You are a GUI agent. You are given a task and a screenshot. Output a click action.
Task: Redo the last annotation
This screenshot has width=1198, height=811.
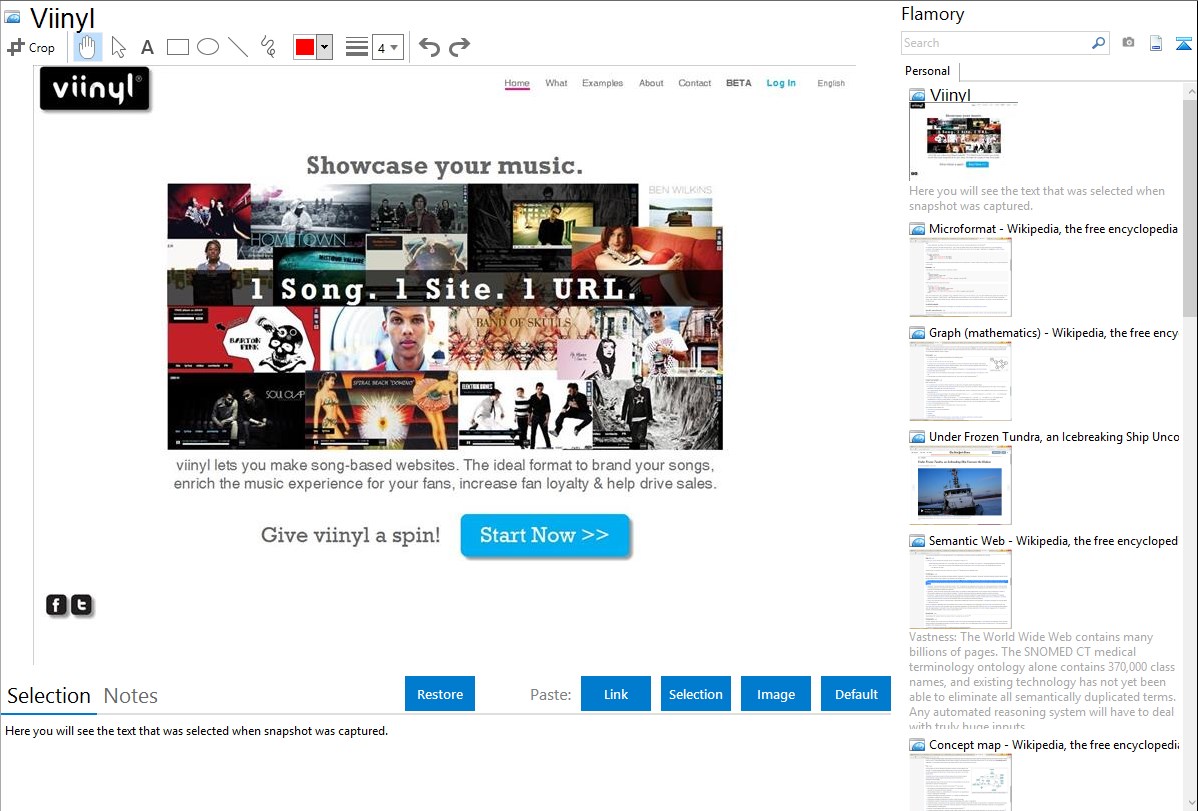click(x=459, y=47)
